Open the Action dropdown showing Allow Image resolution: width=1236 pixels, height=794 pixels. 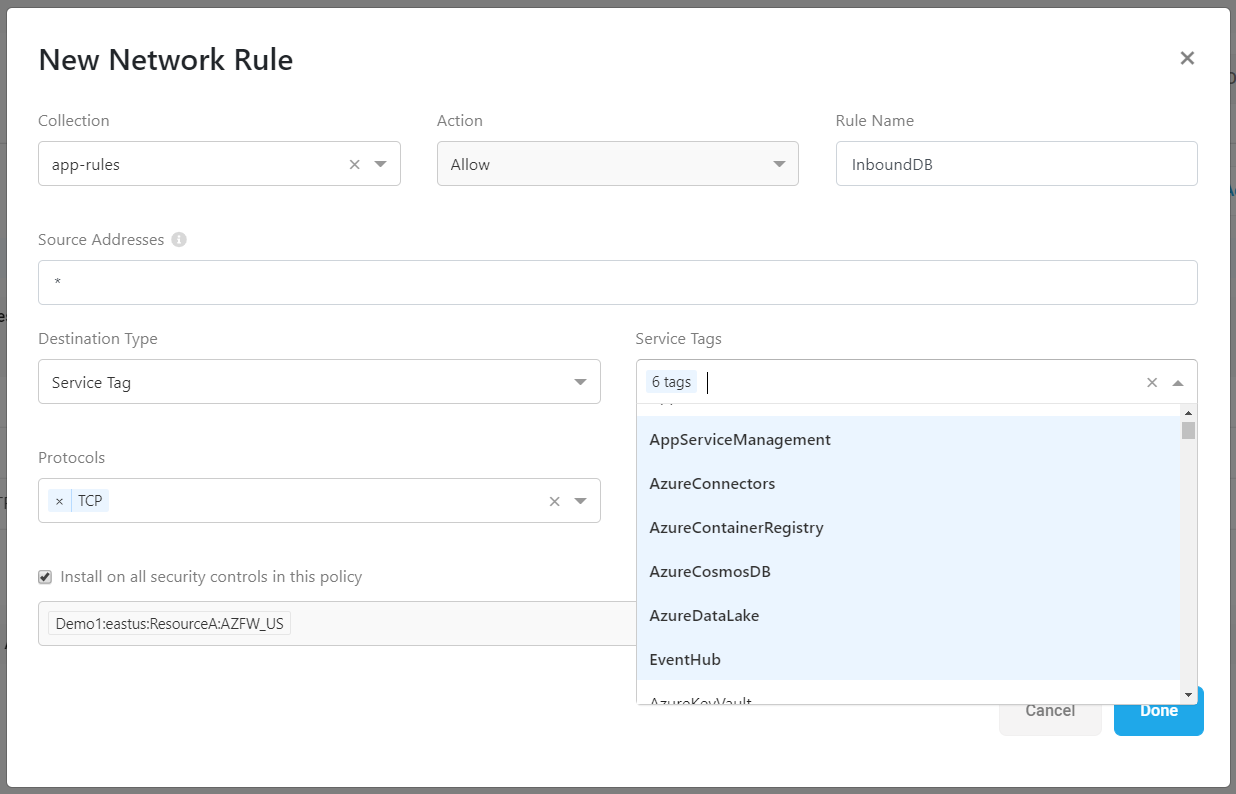[x=617, y=164]
